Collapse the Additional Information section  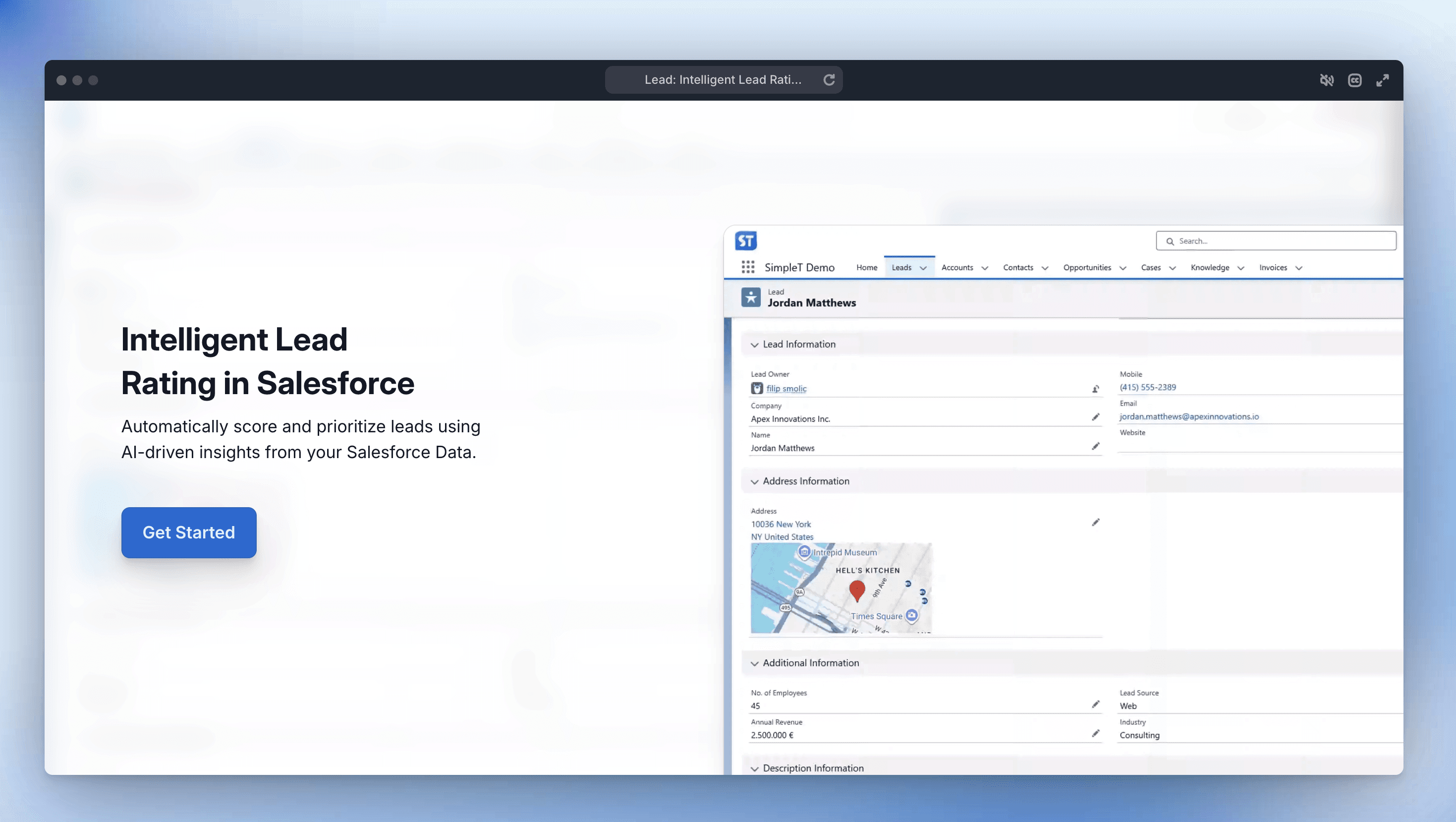pos(755,664)
